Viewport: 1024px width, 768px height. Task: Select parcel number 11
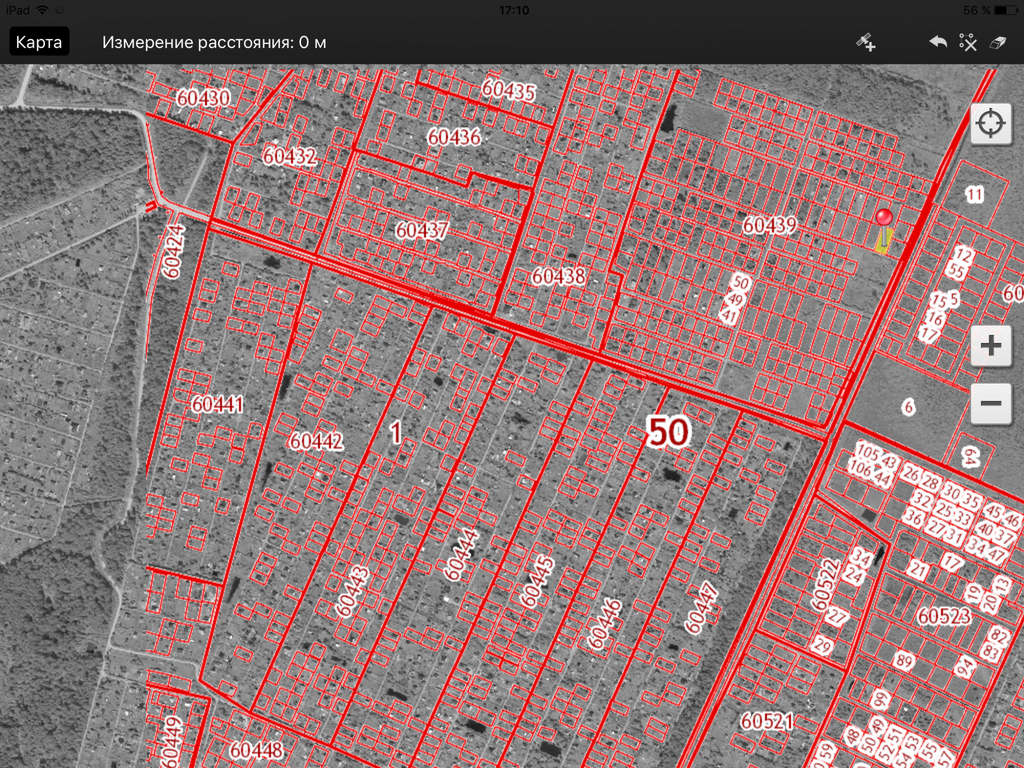pos(974,194)
